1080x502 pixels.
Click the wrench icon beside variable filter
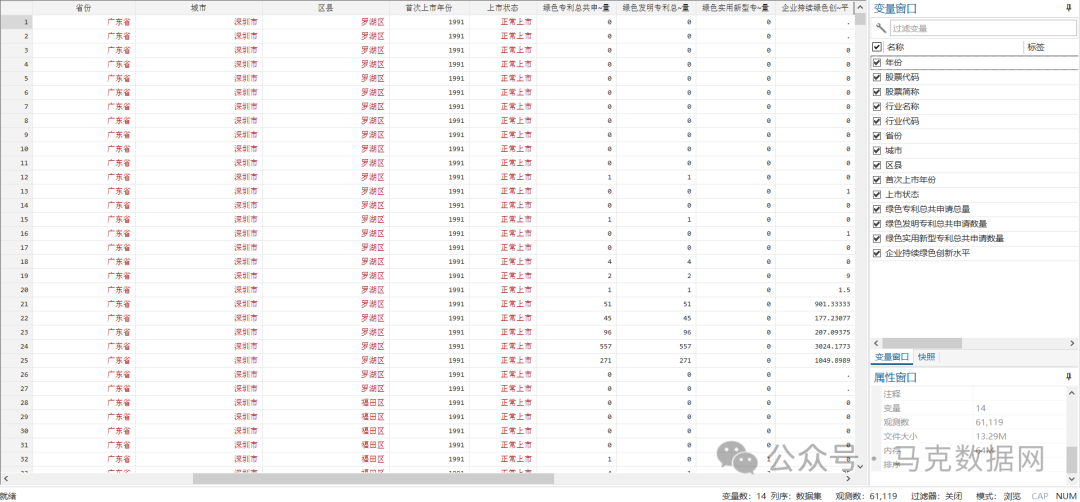click(x=880, y=28)
